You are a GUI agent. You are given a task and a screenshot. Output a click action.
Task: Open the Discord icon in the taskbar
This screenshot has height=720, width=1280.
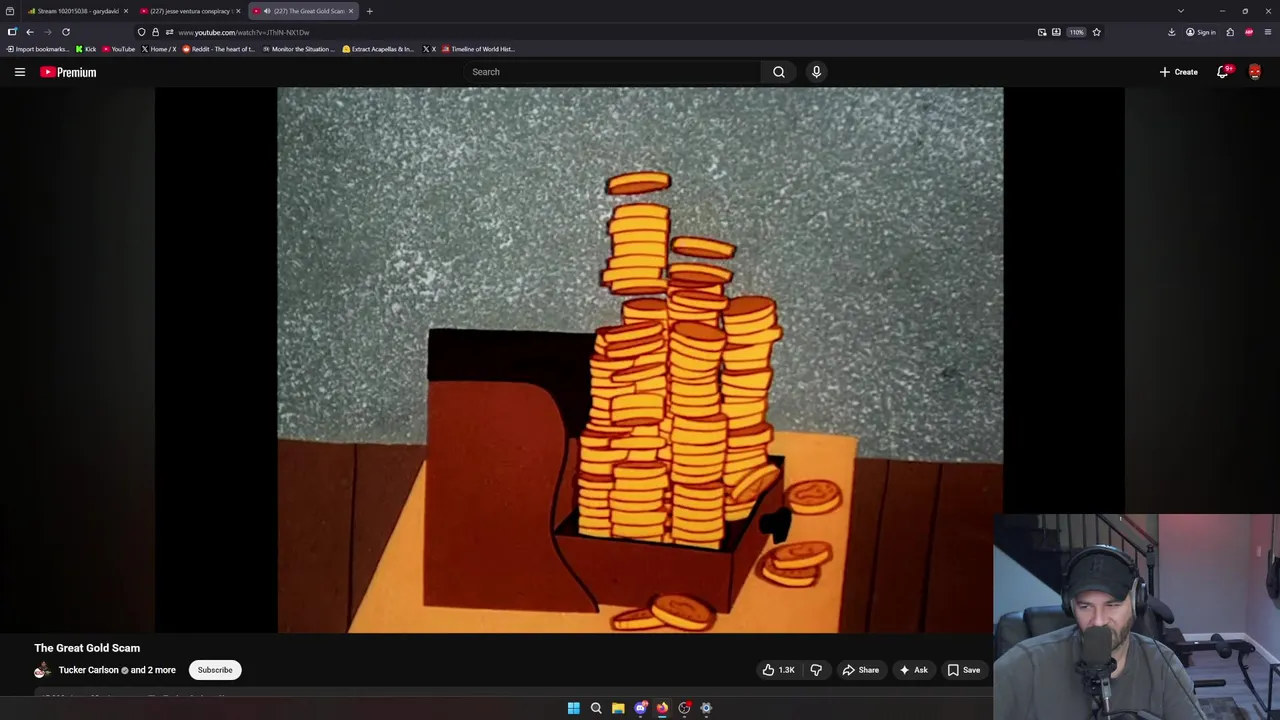pyautogui.click(x=640, y=708)
